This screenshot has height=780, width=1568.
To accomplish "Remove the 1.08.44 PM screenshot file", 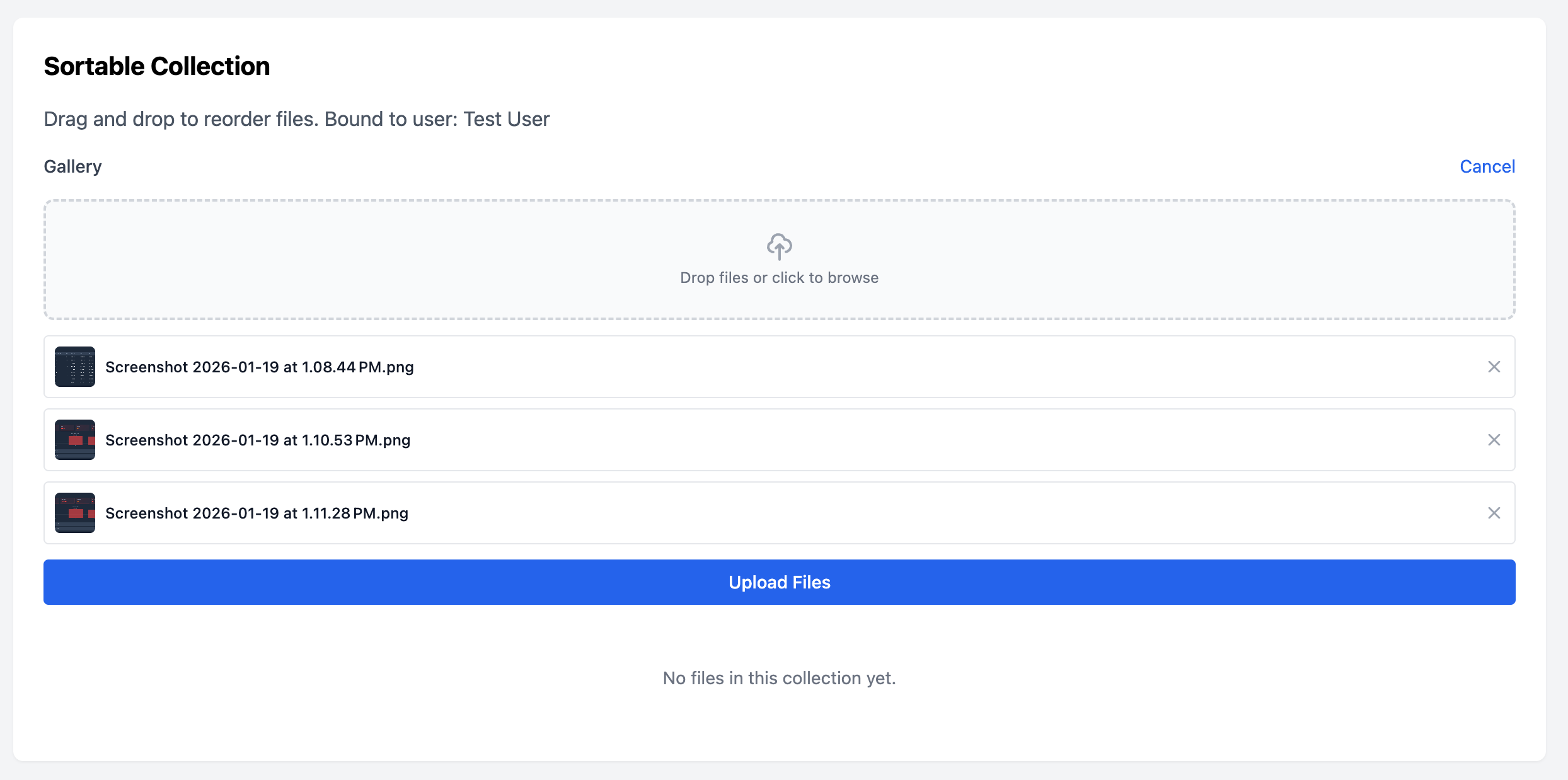I will (x=1494, y=367).
